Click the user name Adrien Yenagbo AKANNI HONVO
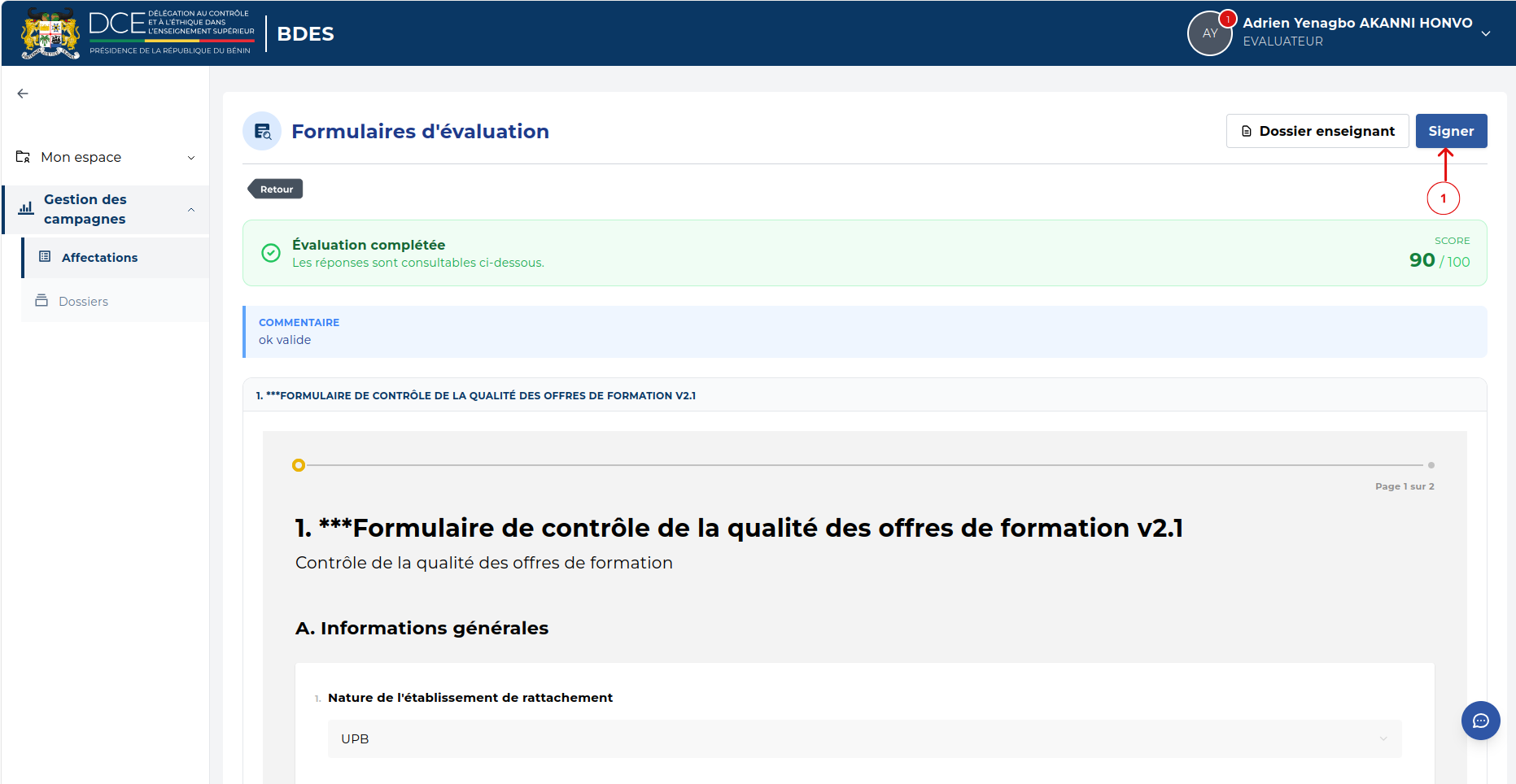 [x=1357, y=23]
